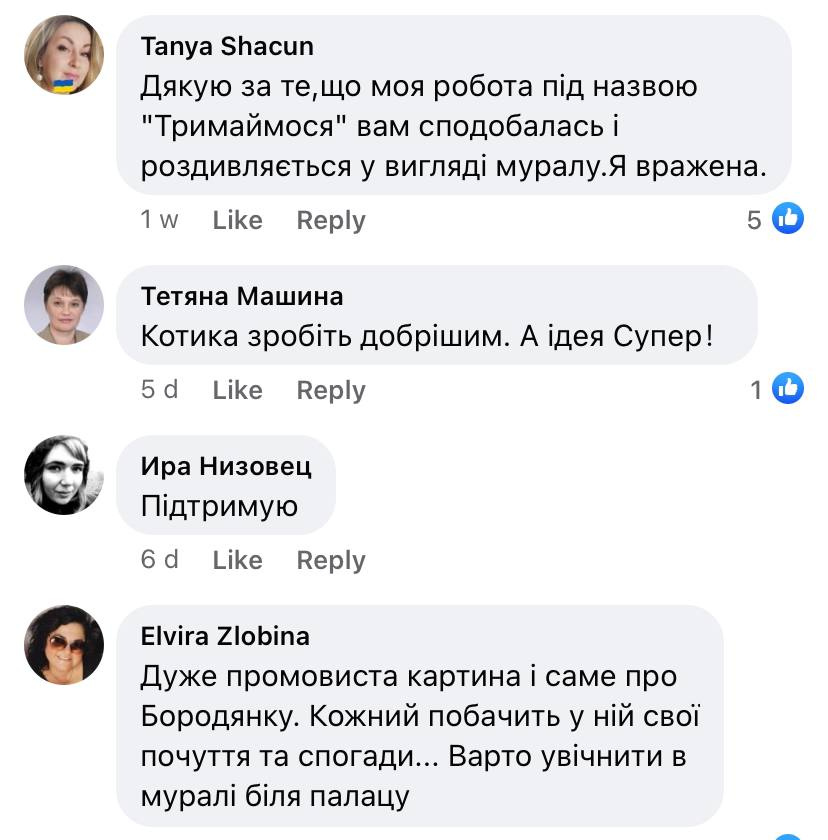Click the thumbs-up reaction icon on Тетяна Машина's comment

point(788,389)
